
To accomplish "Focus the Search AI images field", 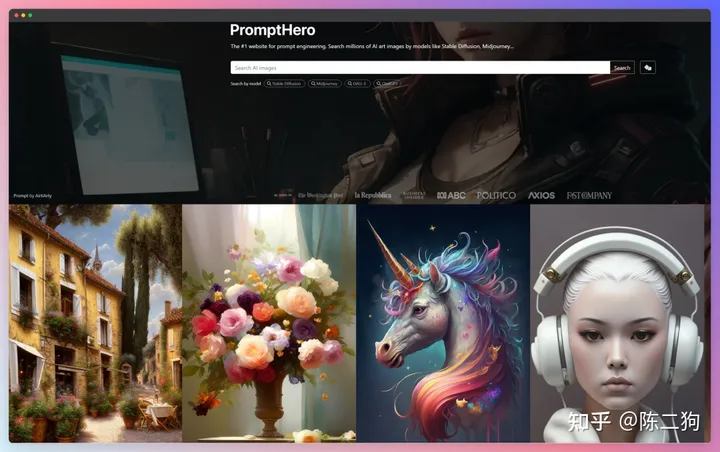I will pos(420,68).
